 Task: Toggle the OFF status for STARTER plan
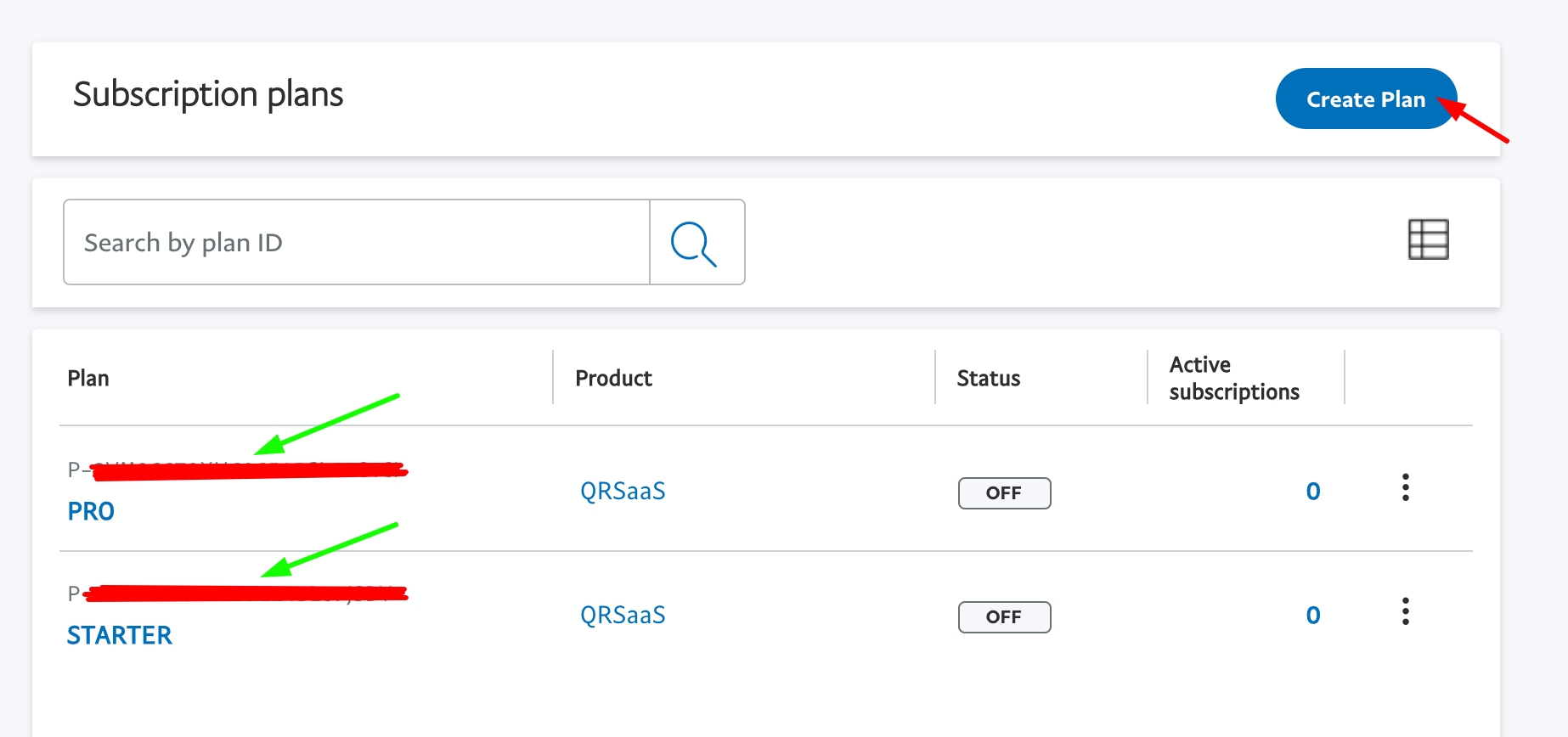click(x=1004, y=617)
